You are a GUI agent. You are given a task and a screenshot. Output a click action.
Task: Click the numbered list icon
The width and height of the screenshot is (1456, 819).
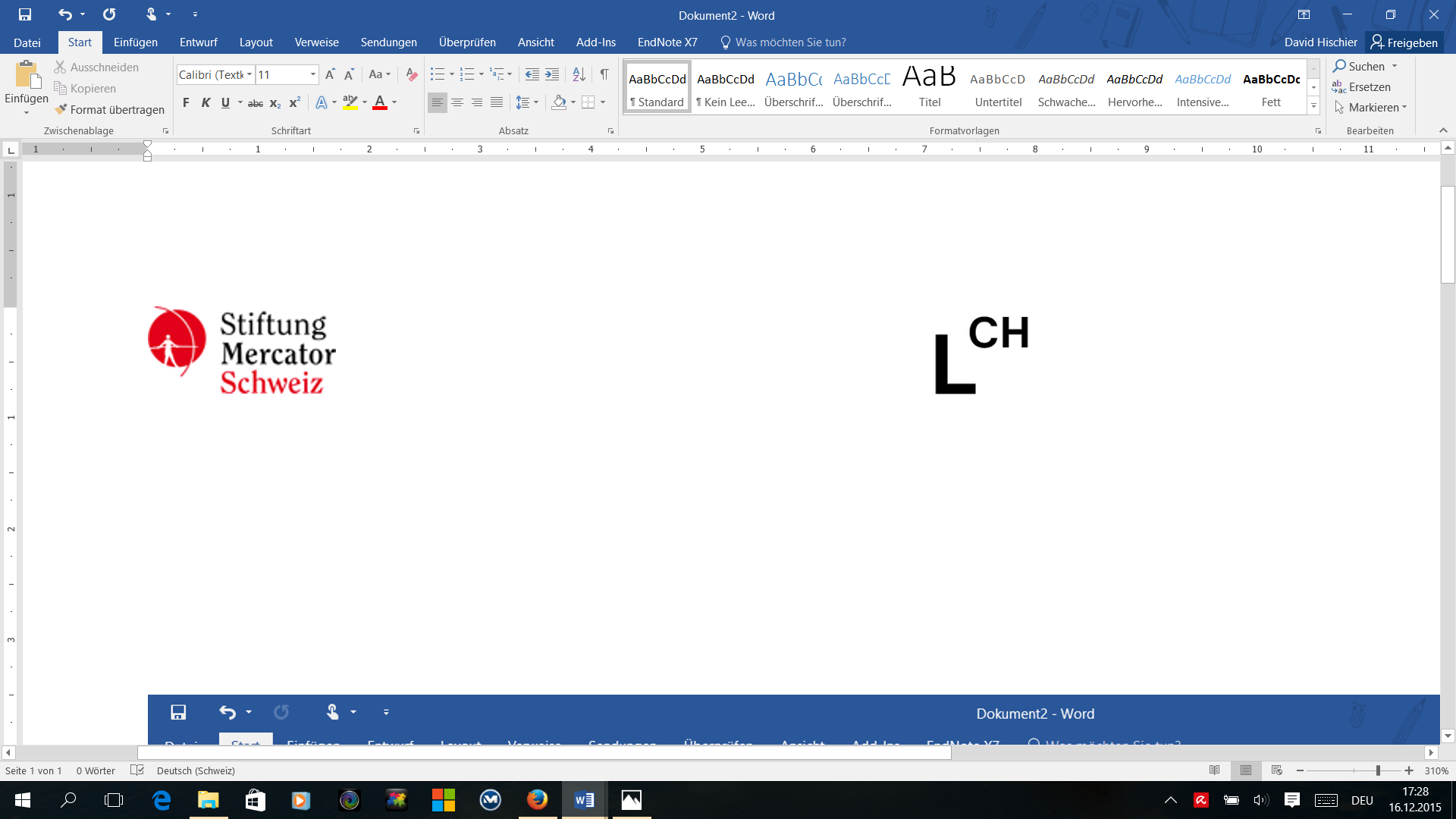tap(467, 74)
